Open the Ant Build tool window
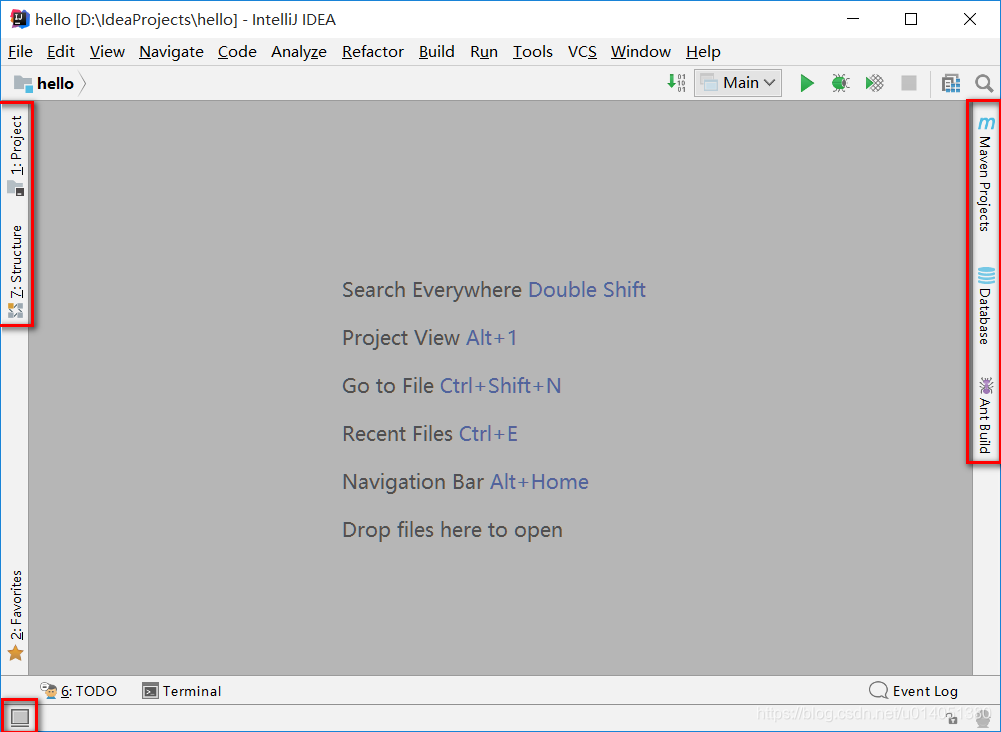 [x=985, y=415]
